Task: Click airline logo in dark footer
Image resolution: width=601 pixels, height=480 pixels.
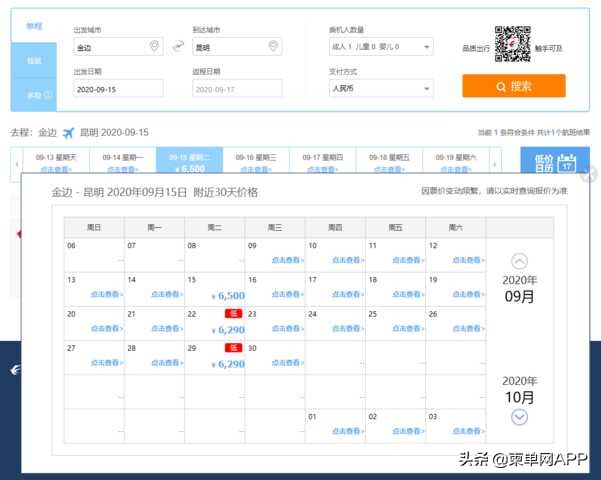Action: [15, 370]
